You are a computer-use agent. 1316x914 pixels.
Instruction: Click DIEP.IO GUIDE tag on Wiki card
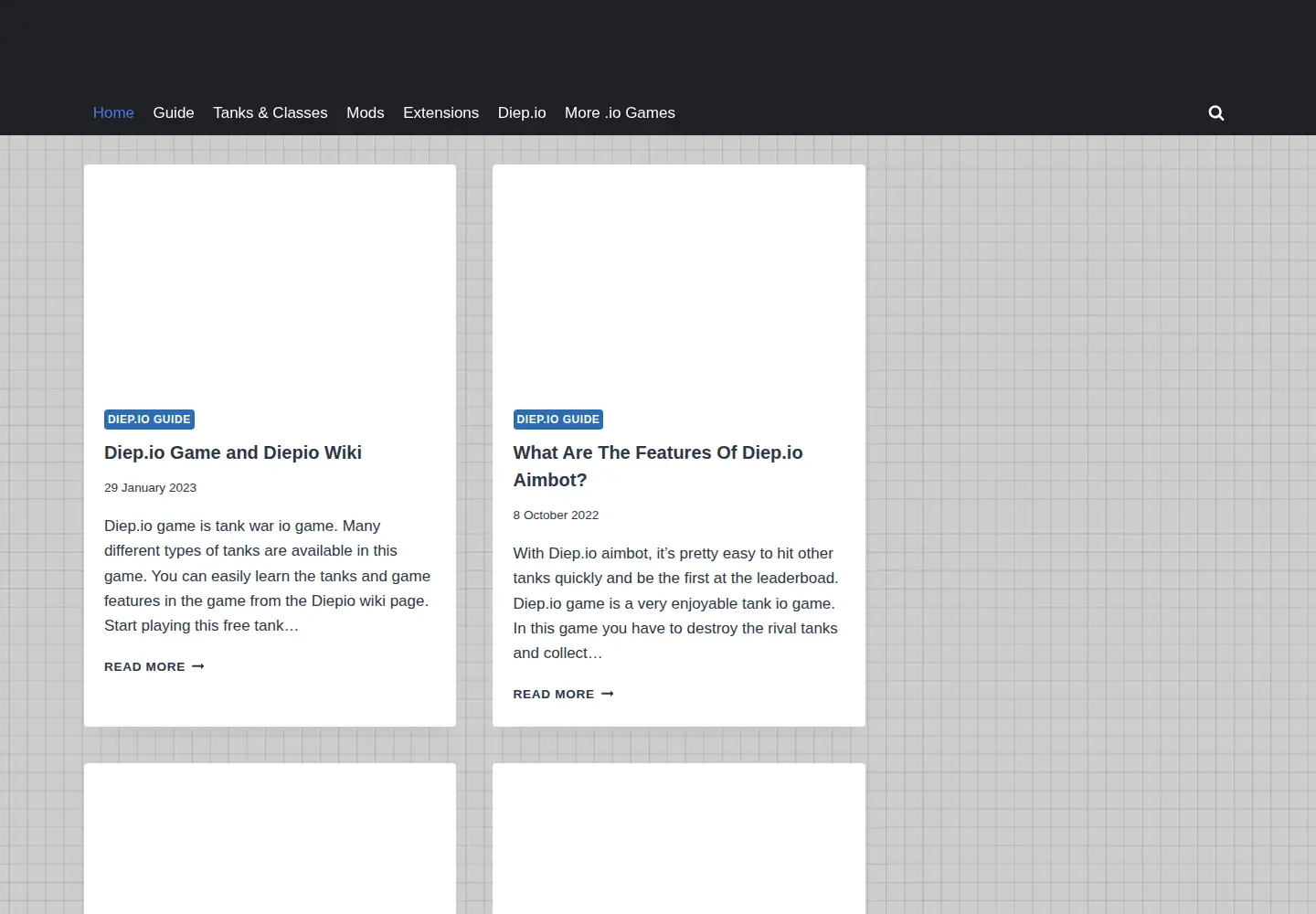149,420
